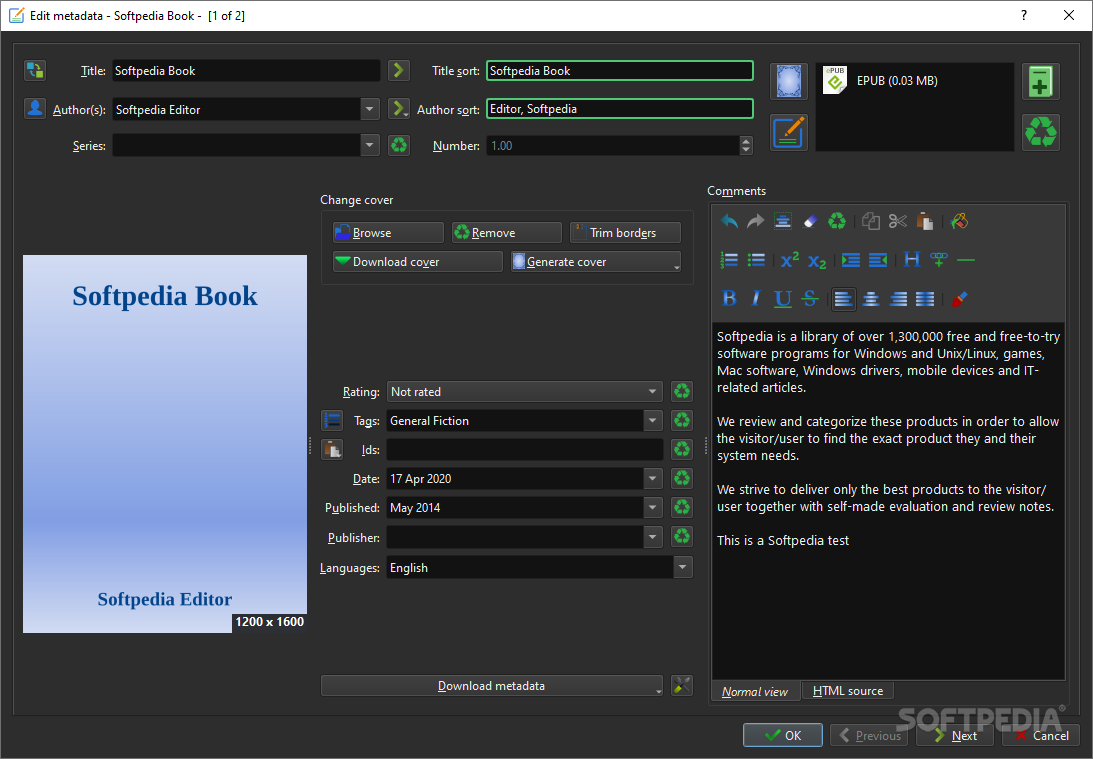Viewport: 1093px width, 759px height.
Task: Open the Rating dropdown showing Not rated
Action: point(524,392)
